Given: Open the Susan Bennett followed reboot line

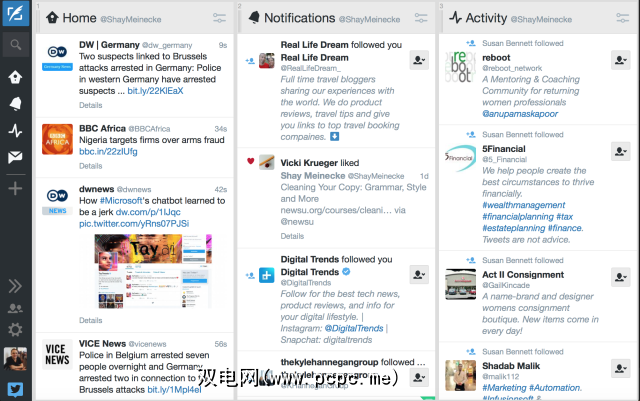Looking at the screenshot, I should [522, 43].
